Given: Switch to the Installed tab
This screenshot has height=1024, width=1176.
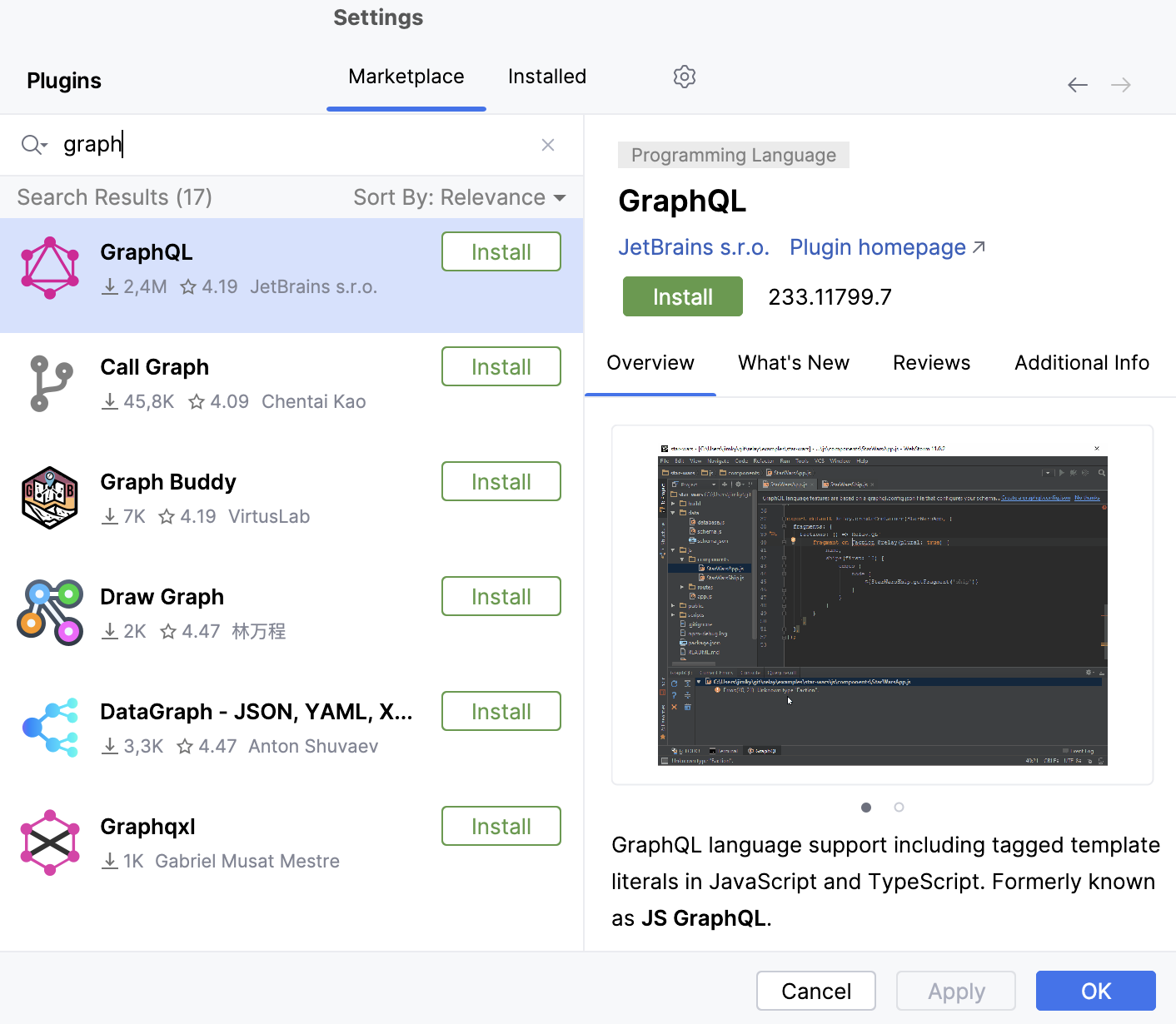Looking at the screenshot, I should tap(546, 76).
